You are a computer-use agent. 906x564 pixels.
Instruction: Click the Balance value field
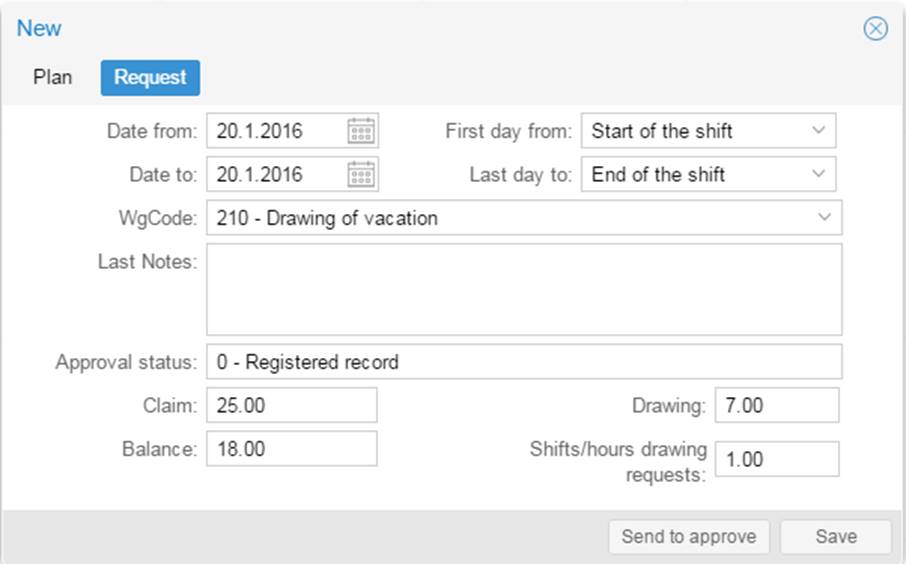click(x=291, y=449)
